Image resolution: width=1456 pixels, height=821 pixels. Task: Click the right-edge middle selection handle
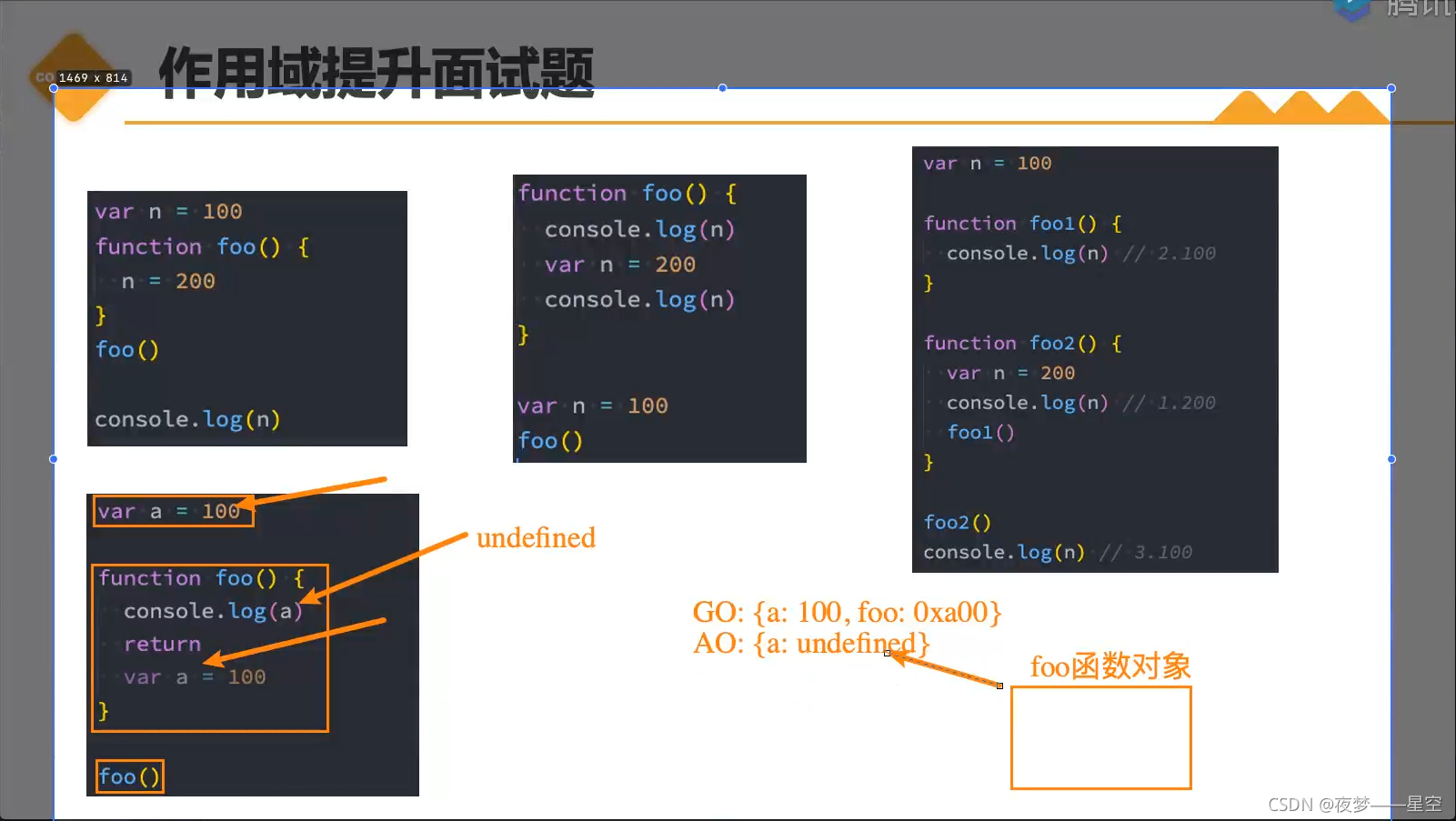(x=1391, y=459)
